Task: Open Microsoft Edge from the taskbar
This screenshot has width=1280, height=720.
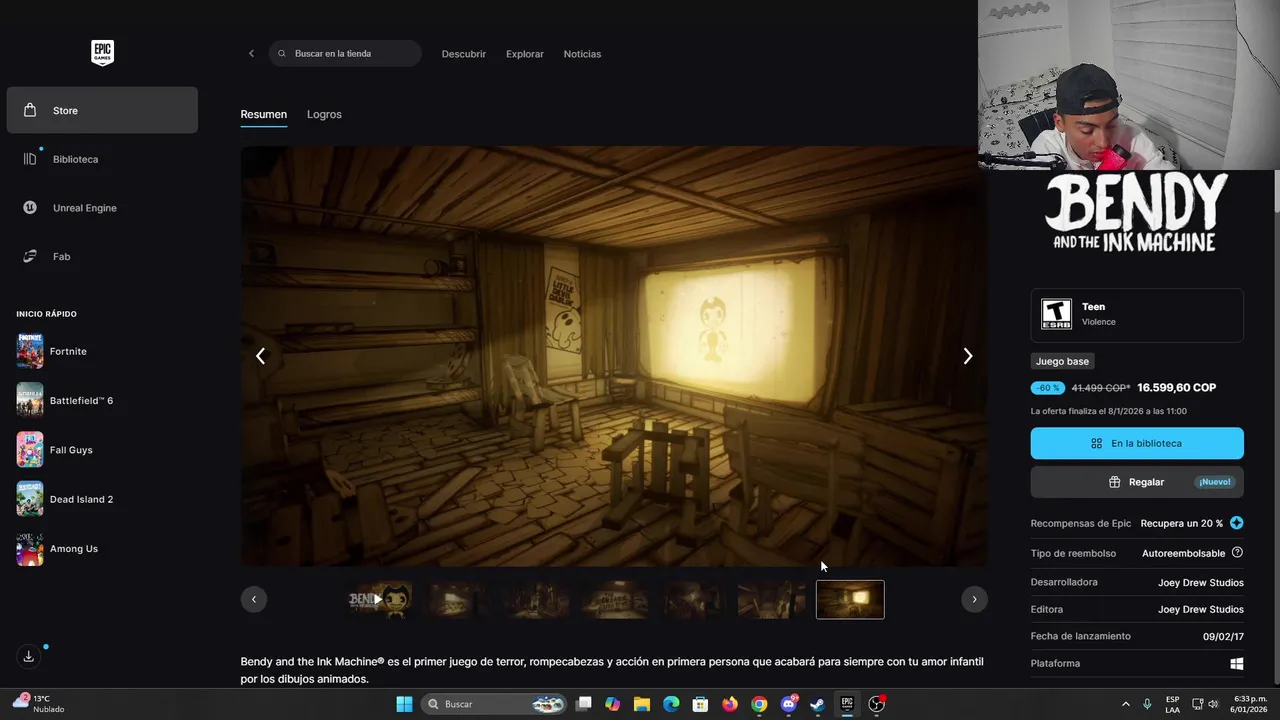Action: [671, 704]
